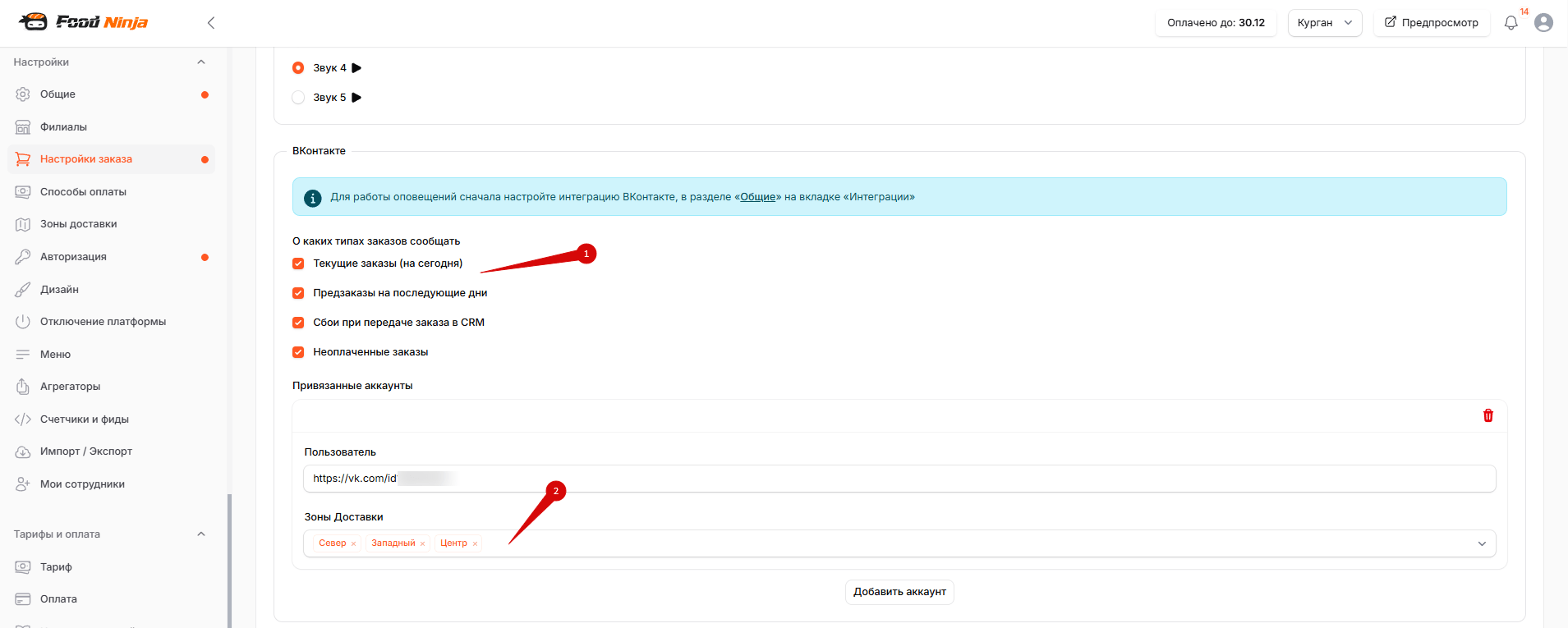Uncheck Неоплаченные заказы

[x=298, y=352]
